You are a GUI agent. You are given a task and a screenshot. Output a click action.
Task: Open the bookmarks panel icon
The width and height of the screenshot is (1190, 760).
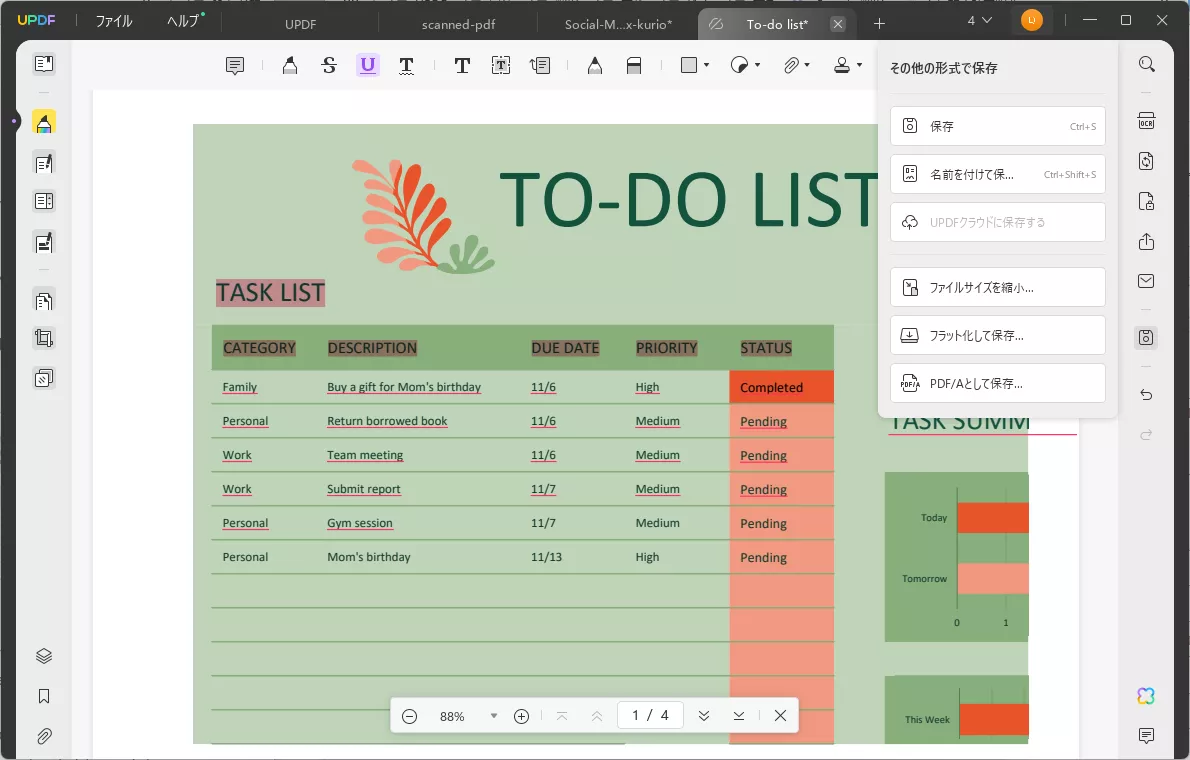pyautogui.click(x=44, y=696)
